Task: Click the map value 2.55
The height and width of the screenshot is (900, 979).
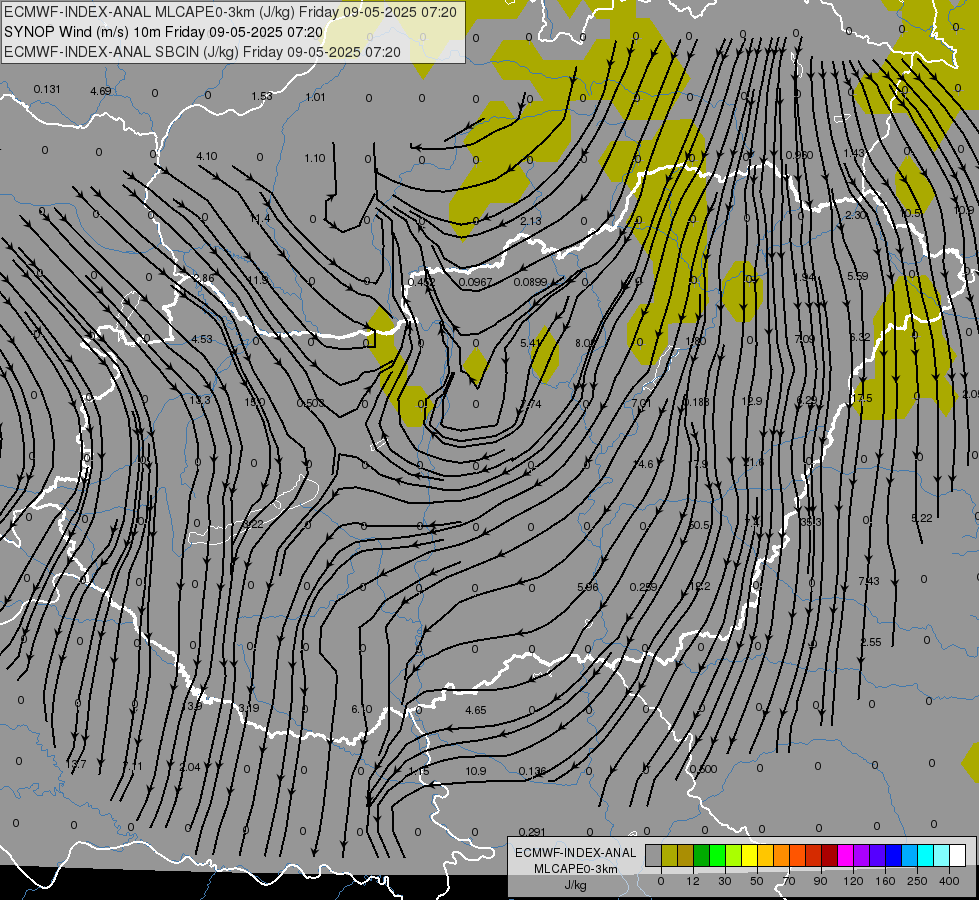Action: point(871,642)
